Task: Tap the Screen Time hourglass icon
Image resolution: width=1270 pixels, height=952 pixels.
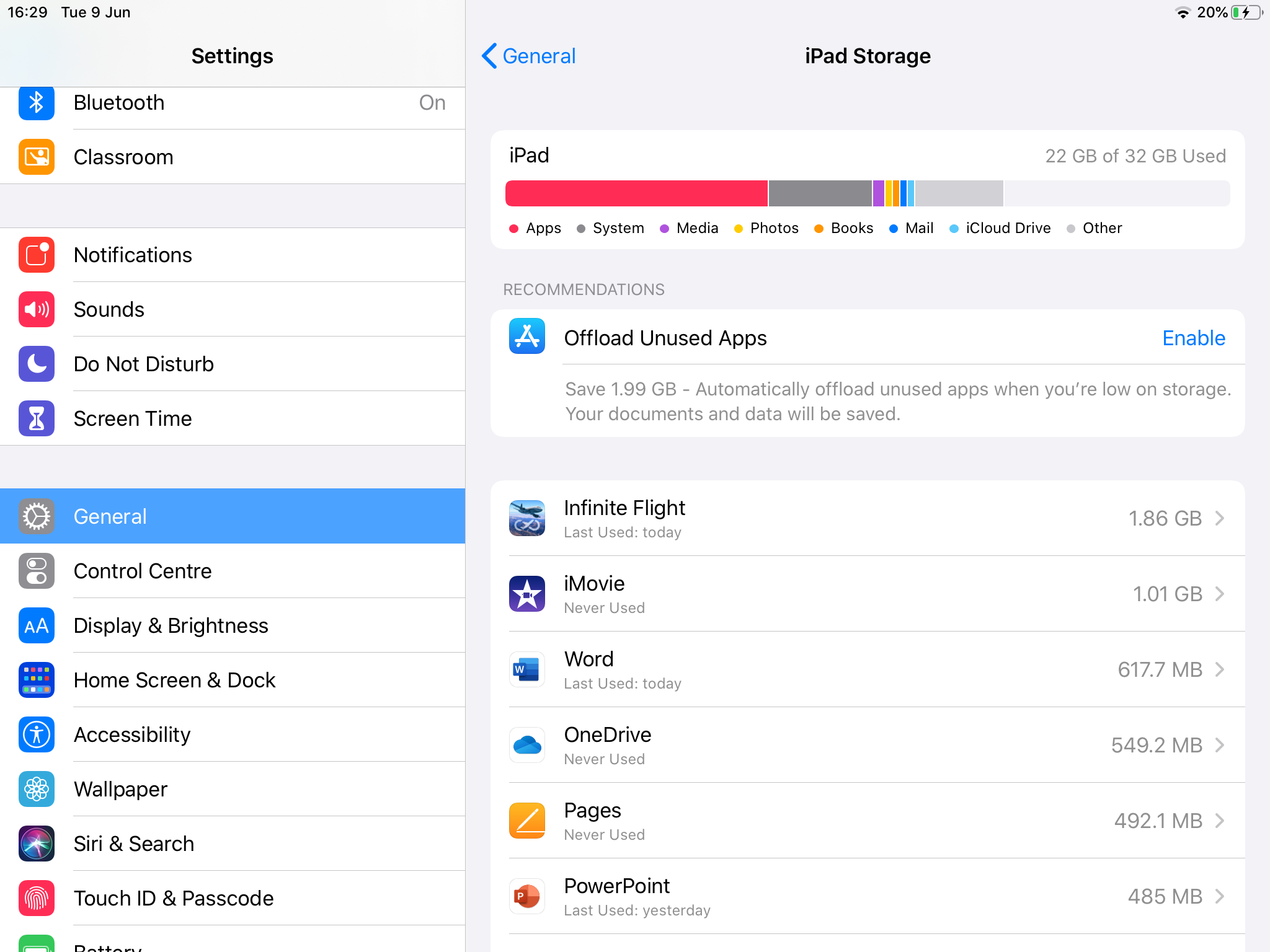Action: (36, 418)
